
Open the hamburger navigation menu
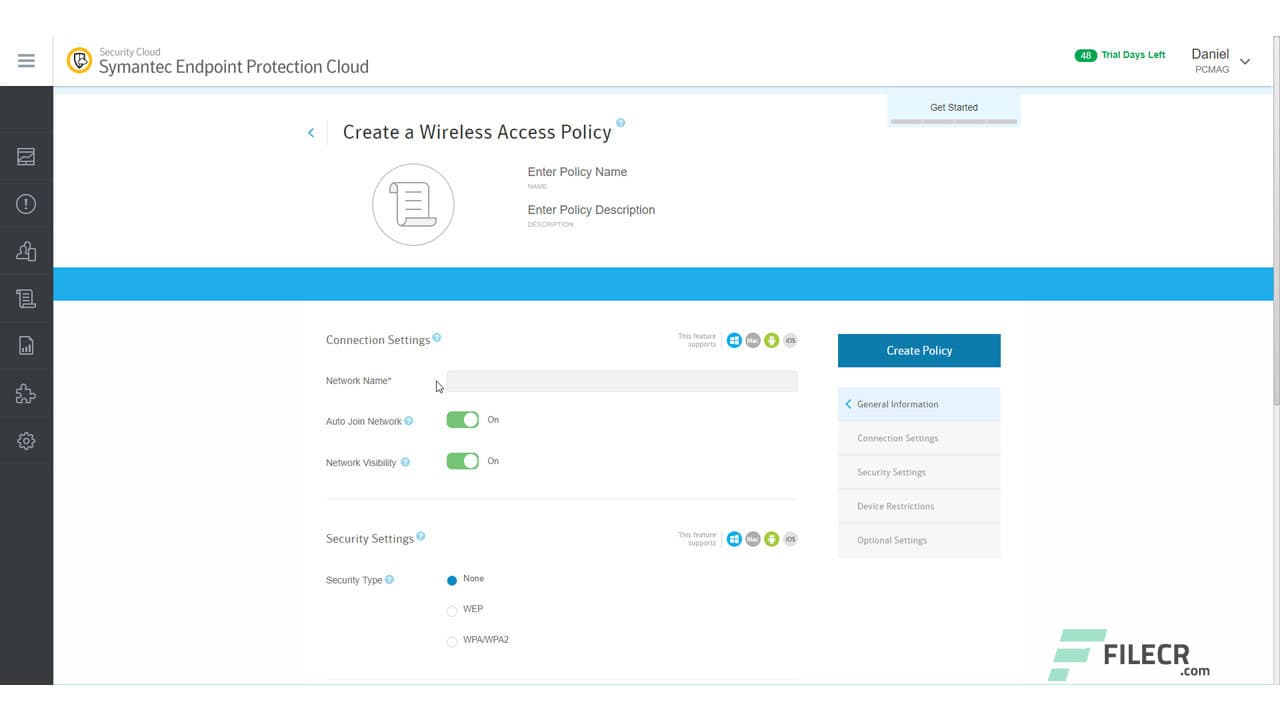click(26, 59)
